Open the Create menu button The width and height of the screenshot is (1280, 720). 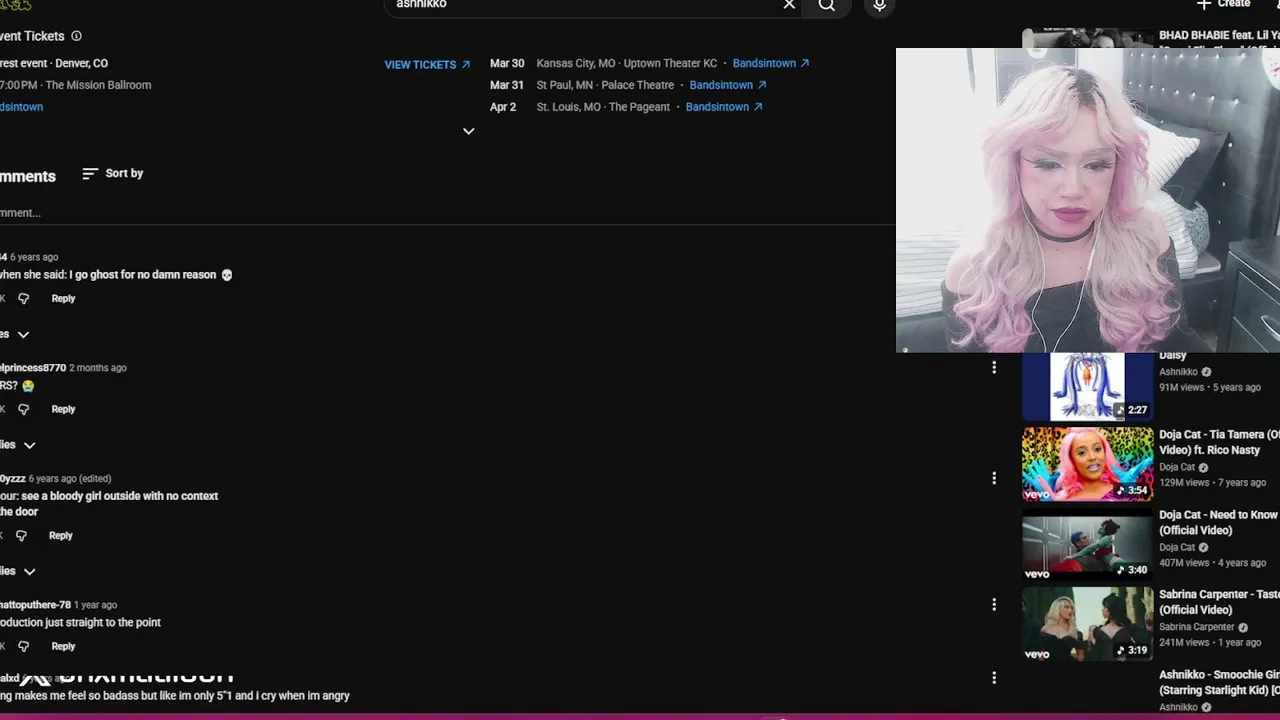(x=1224, y=4)
